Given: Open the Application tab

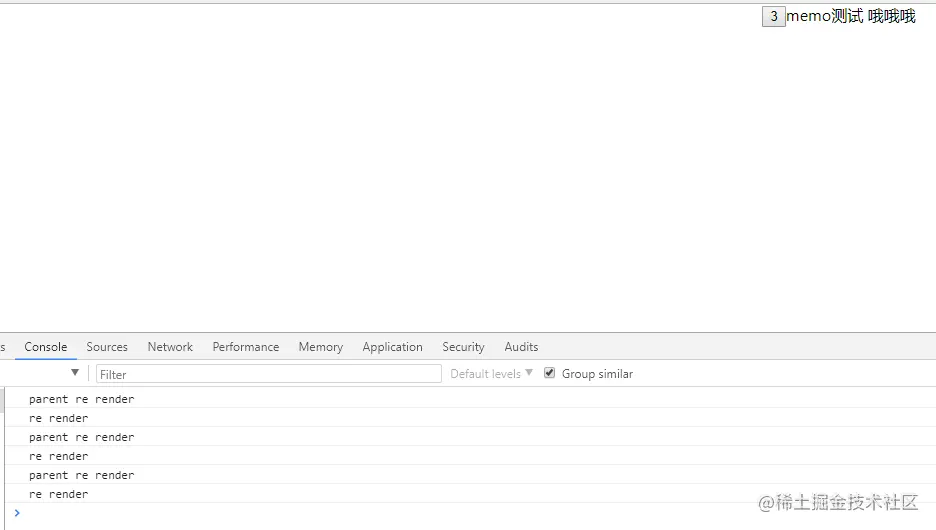Looking at the screenshot, I should (x=392, y=347).
